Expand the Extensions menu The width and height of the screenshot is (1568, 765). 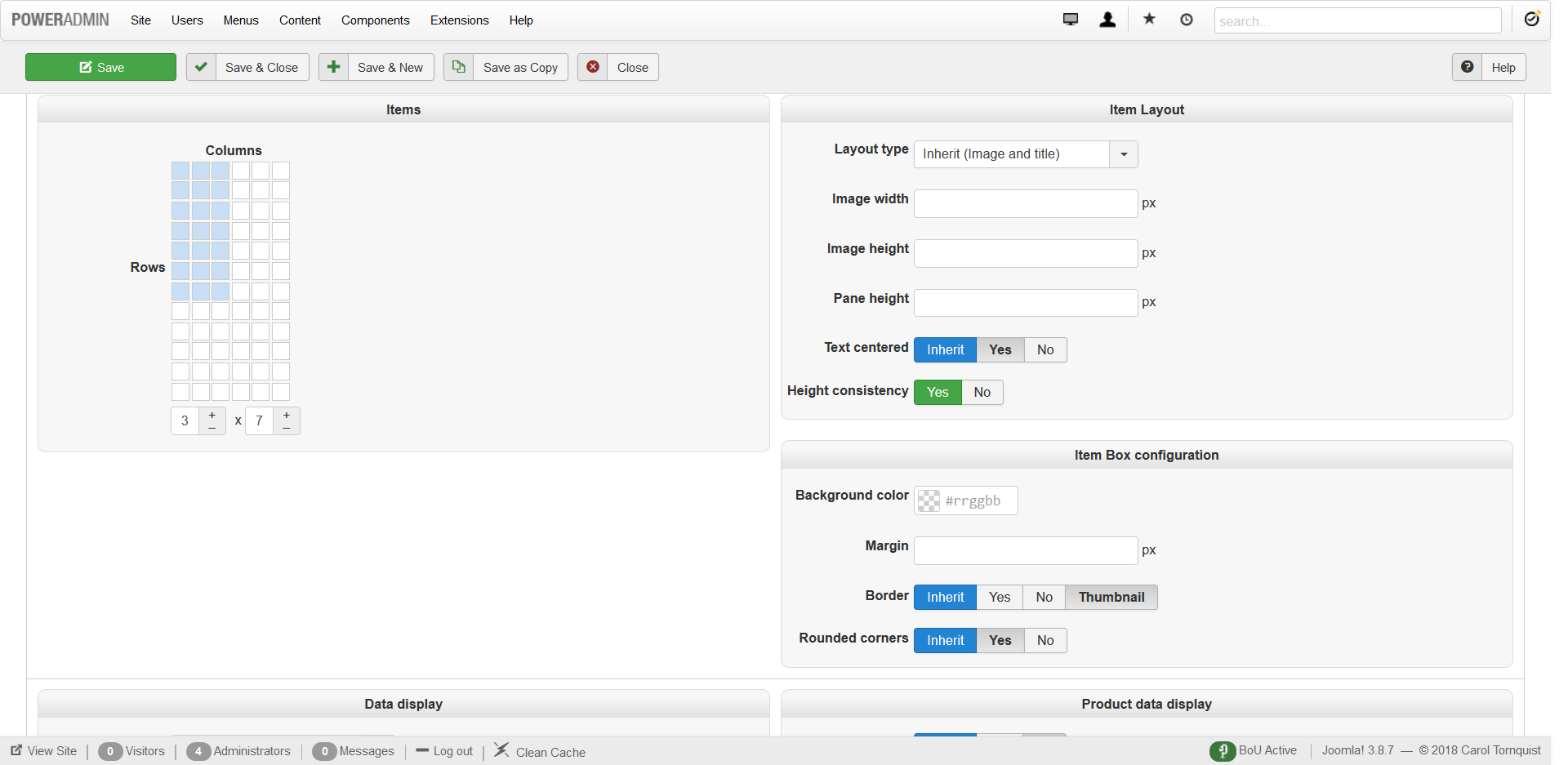point(459,20)
